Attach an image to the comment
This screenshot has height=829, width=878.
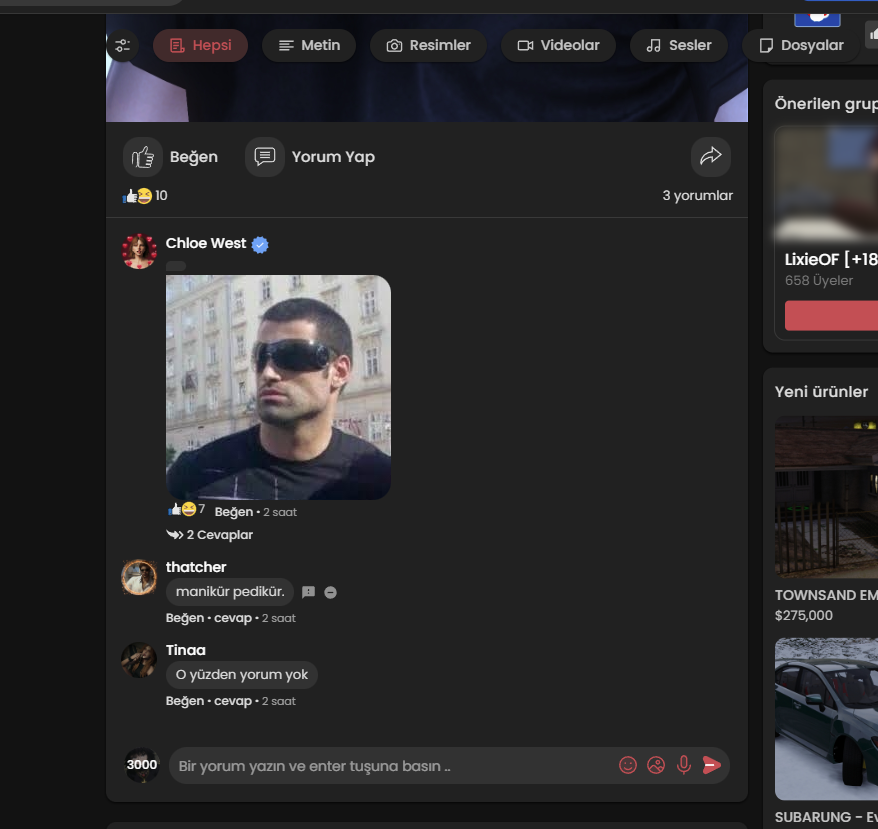pyautogui.click(x=656, y=765)
